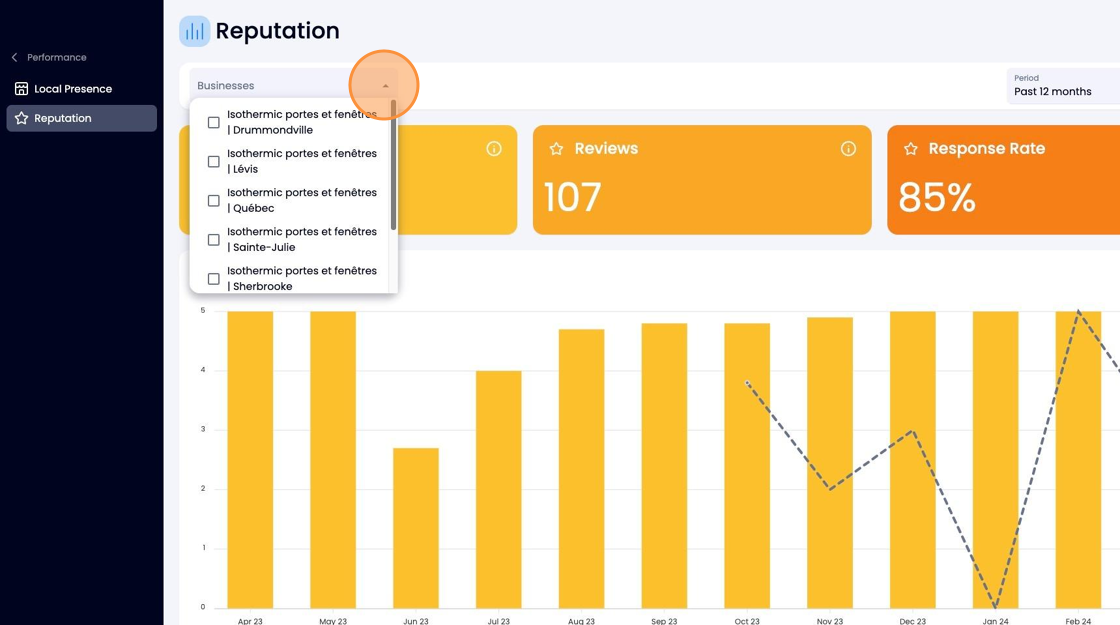This screenshot has height=625, width=1120.
Task: Click the Local Presence storefront icon
Action: pos(21,89)
